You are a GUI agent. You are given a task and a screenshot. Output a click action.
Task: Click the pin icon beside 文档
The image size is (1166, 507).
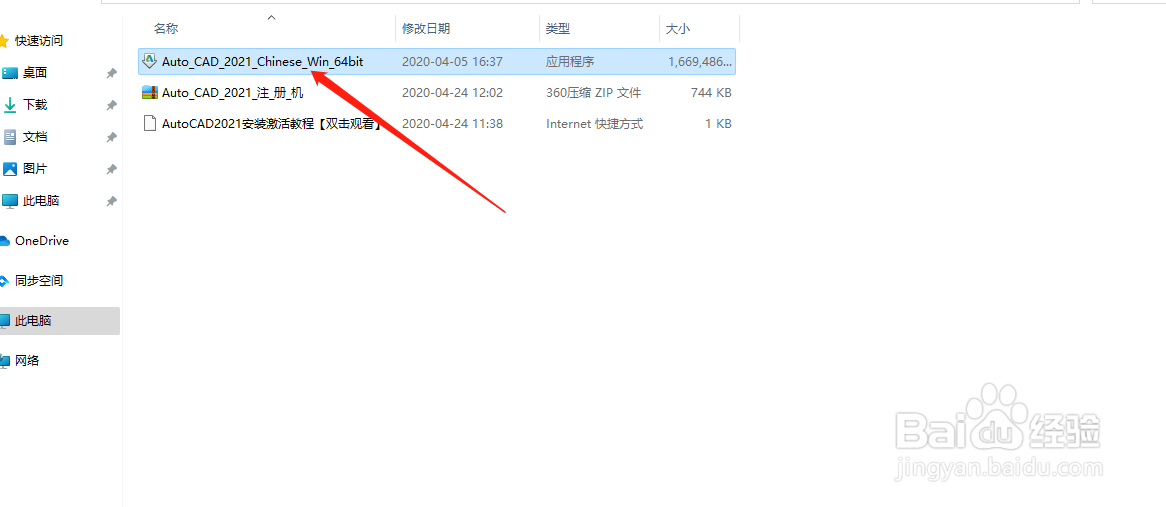point(111,137)
